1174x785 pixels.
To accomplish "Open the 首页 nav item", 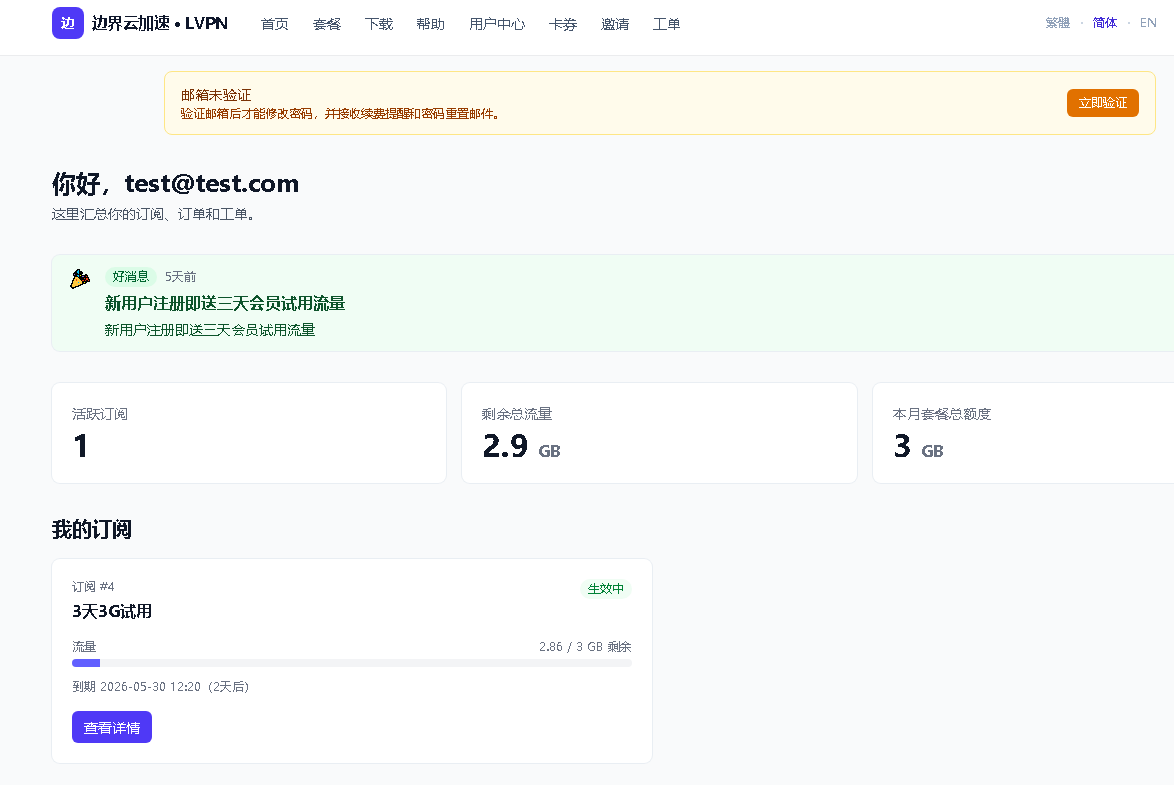I will coord(275,24).
